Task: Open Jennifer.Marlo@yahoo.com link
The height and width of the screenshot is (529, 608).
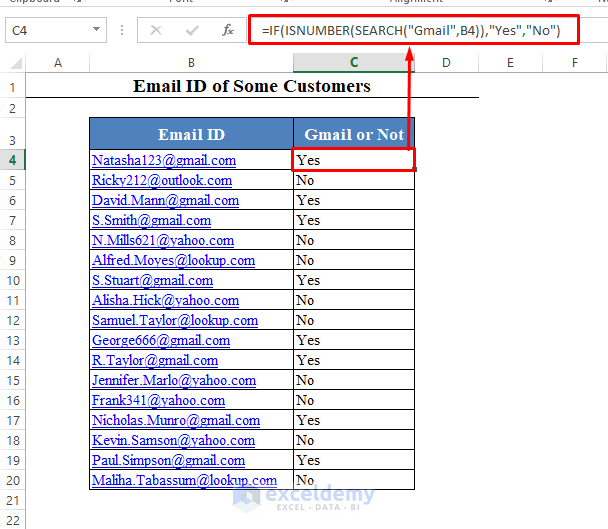Action: (x=174, y=380)
